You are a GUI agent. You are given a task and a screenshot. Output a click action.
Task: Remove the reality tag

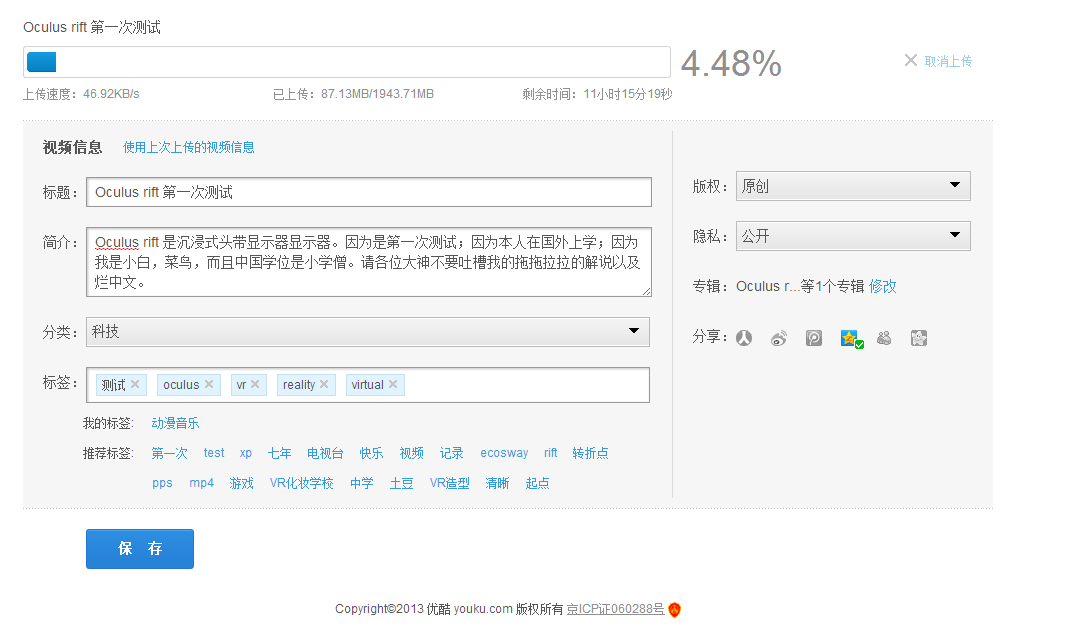pyautogui.click(x=324, y=384)
